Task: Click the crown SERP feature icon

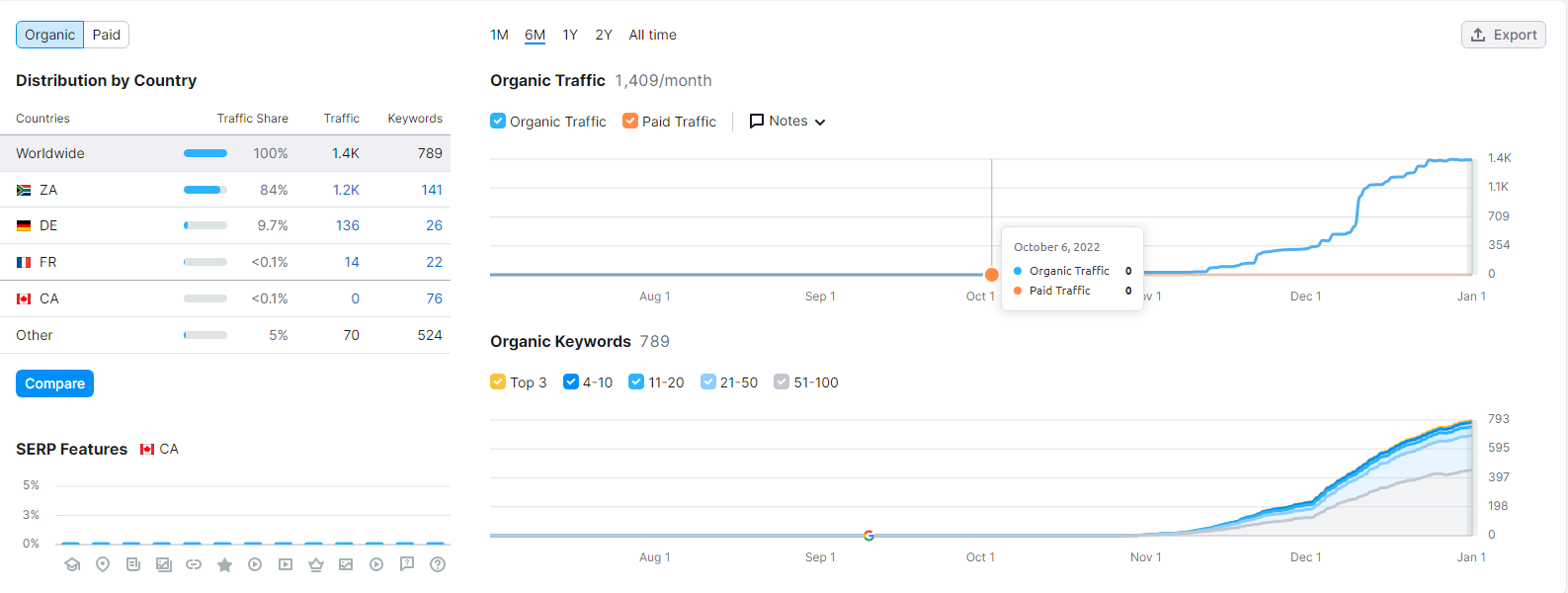Action: point(316,564)
